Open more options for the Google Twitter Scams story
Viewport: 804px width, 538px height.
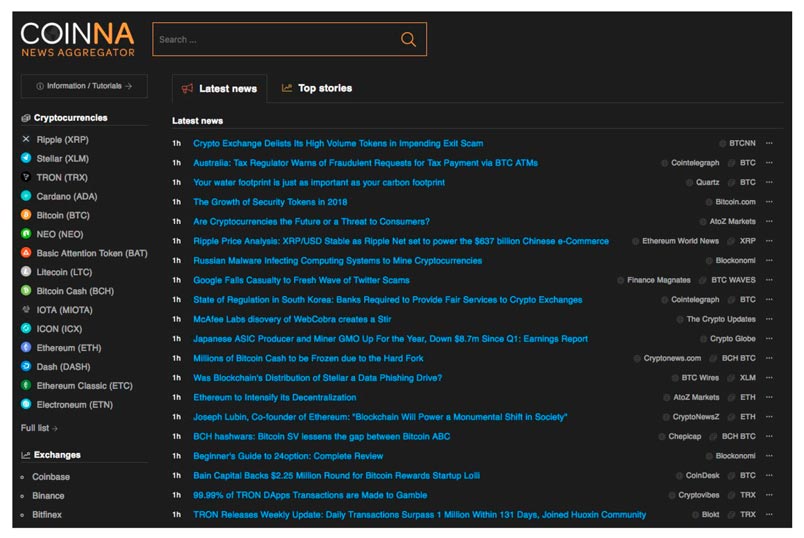(769, 280)
